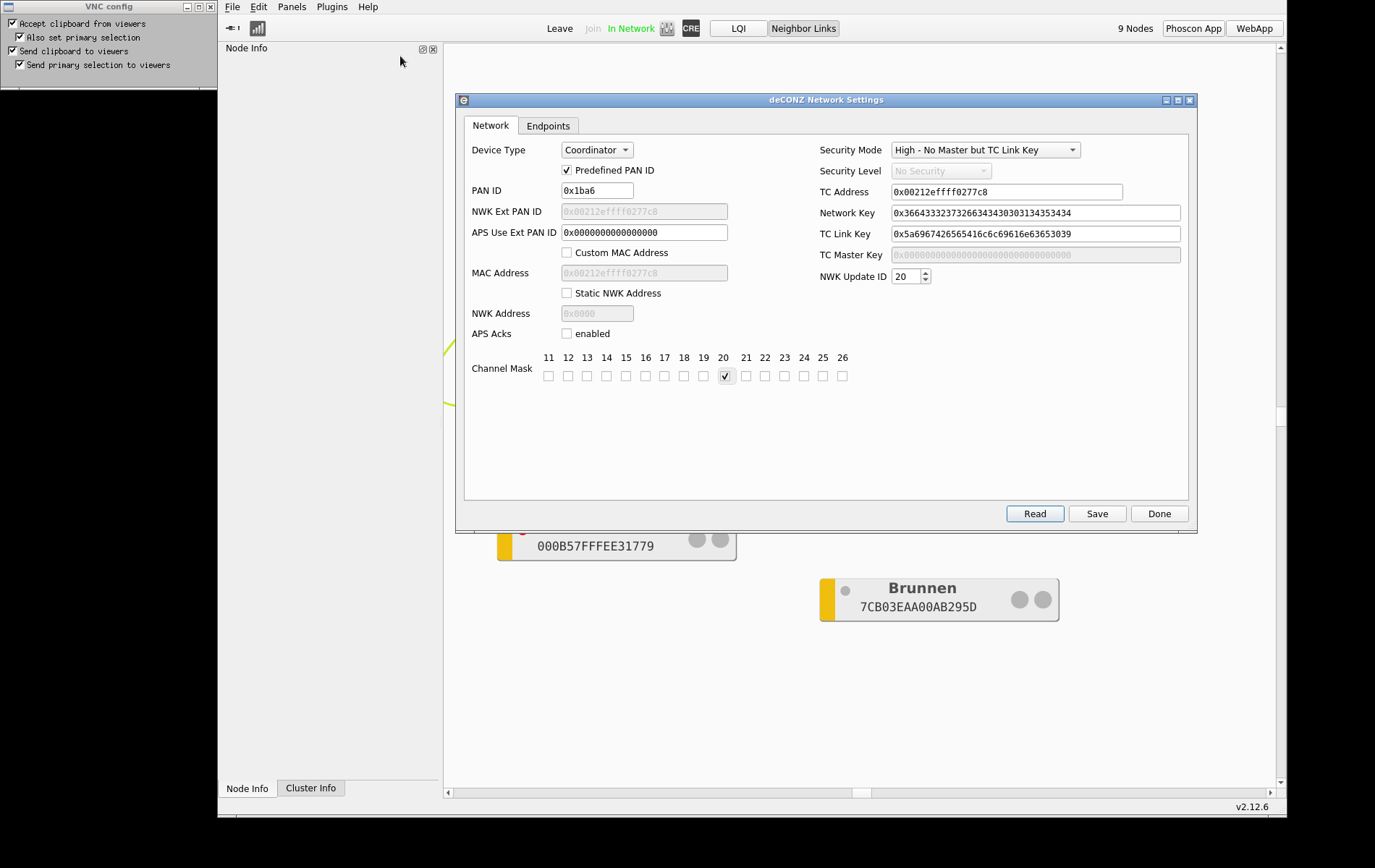Image resolution: width=1375 pixels, height=868 pixels.
Task: Open the signal strength bars icon
Action: pyautogui.click(x=258, y=28)
